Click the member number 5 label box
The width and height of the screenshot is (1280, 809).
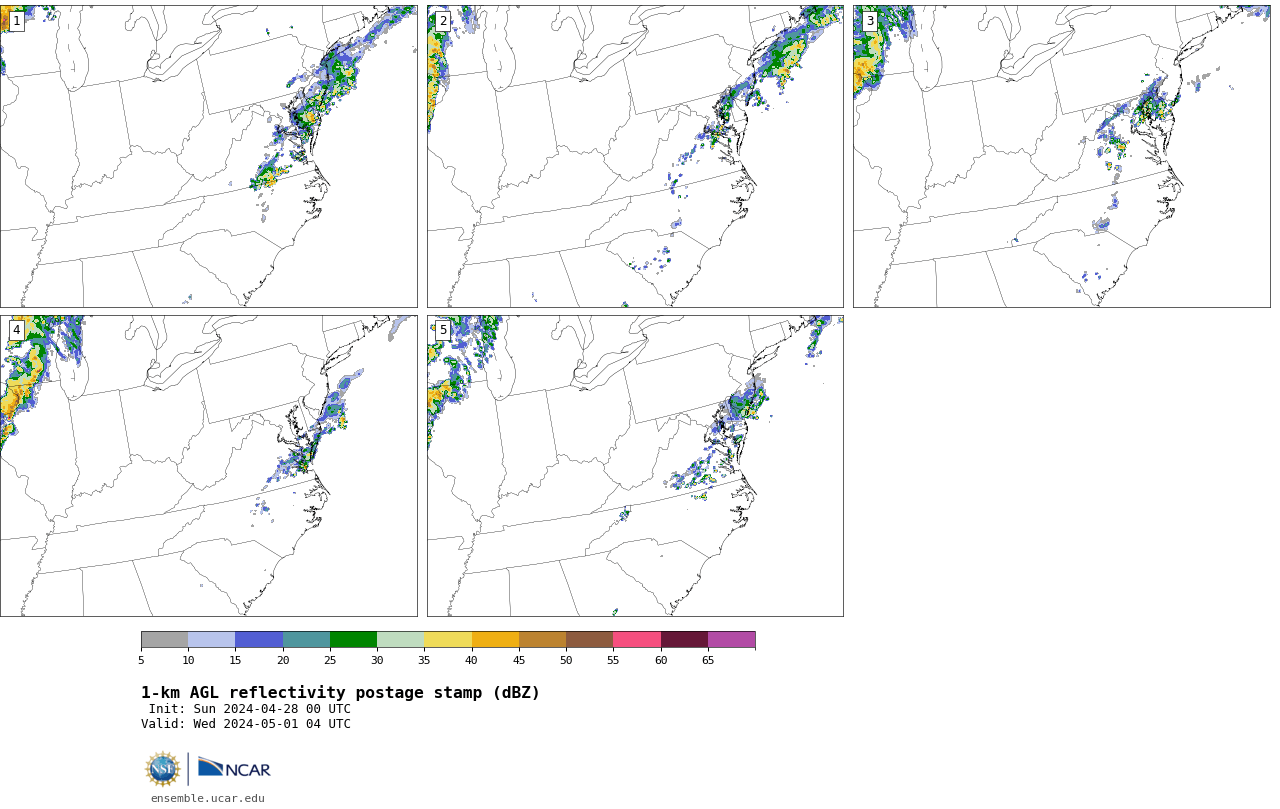pos(443,330)
